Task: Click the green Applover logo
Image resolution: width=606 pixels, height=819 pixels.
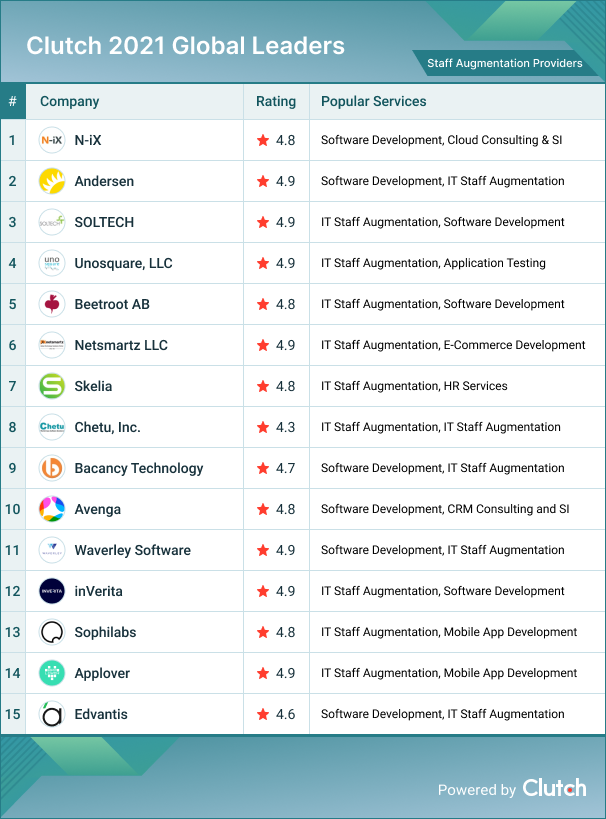Action: click(52, 673)
